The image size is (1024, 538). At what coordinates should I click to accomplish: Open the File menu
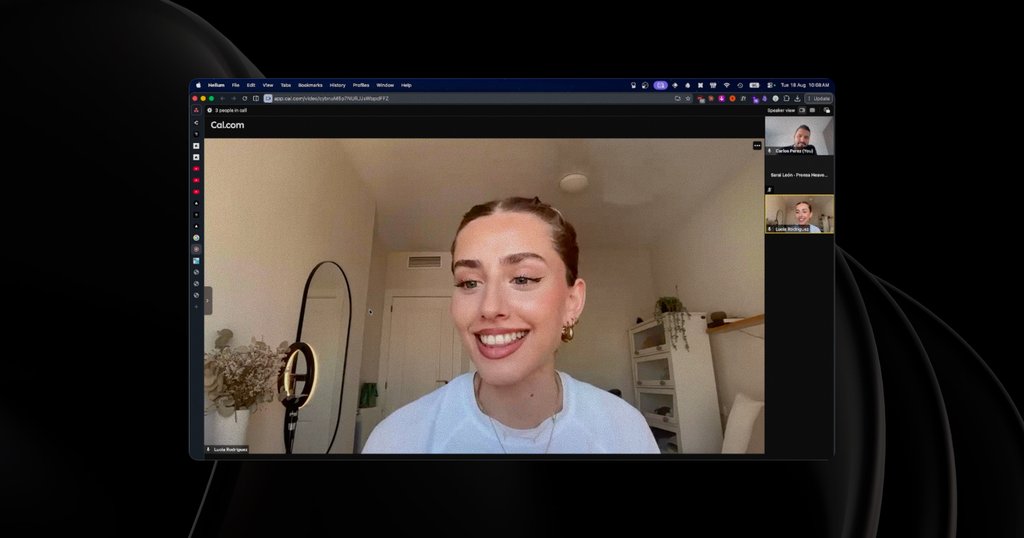[x=236, y=85]
